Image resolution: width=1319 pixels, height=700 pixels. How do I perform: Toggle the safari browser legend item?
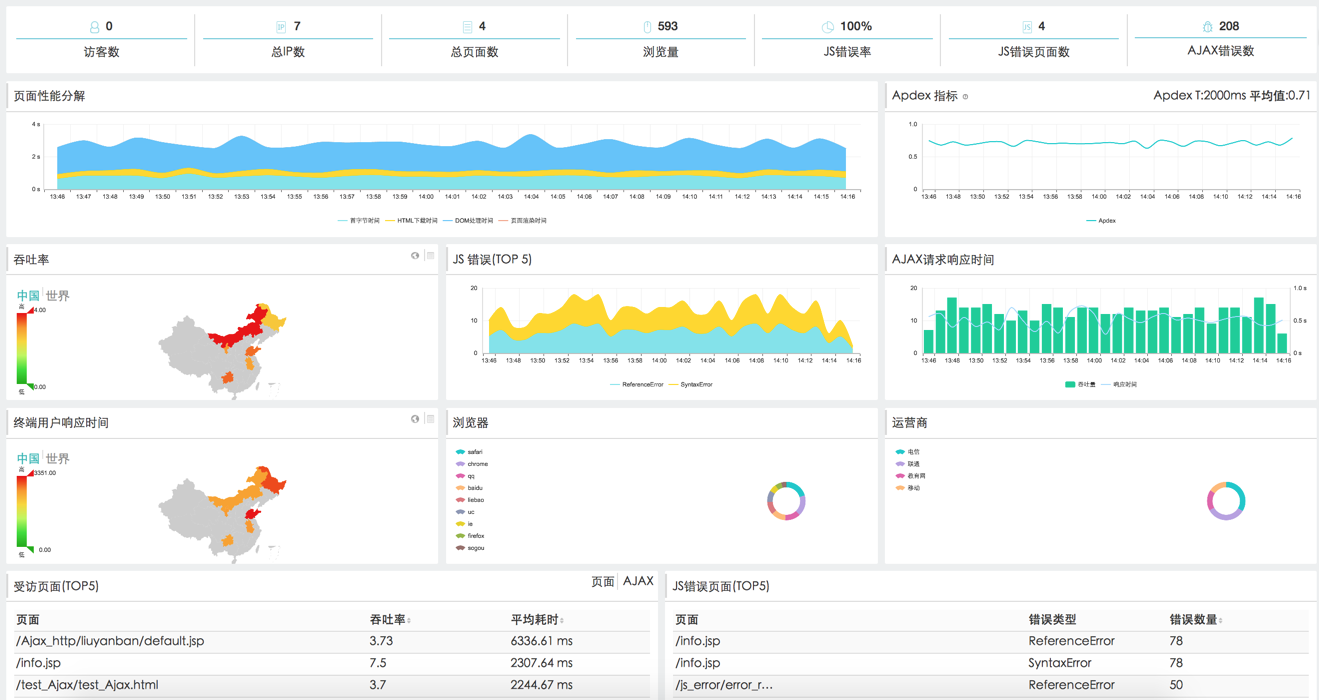click(x=470, y=452)
